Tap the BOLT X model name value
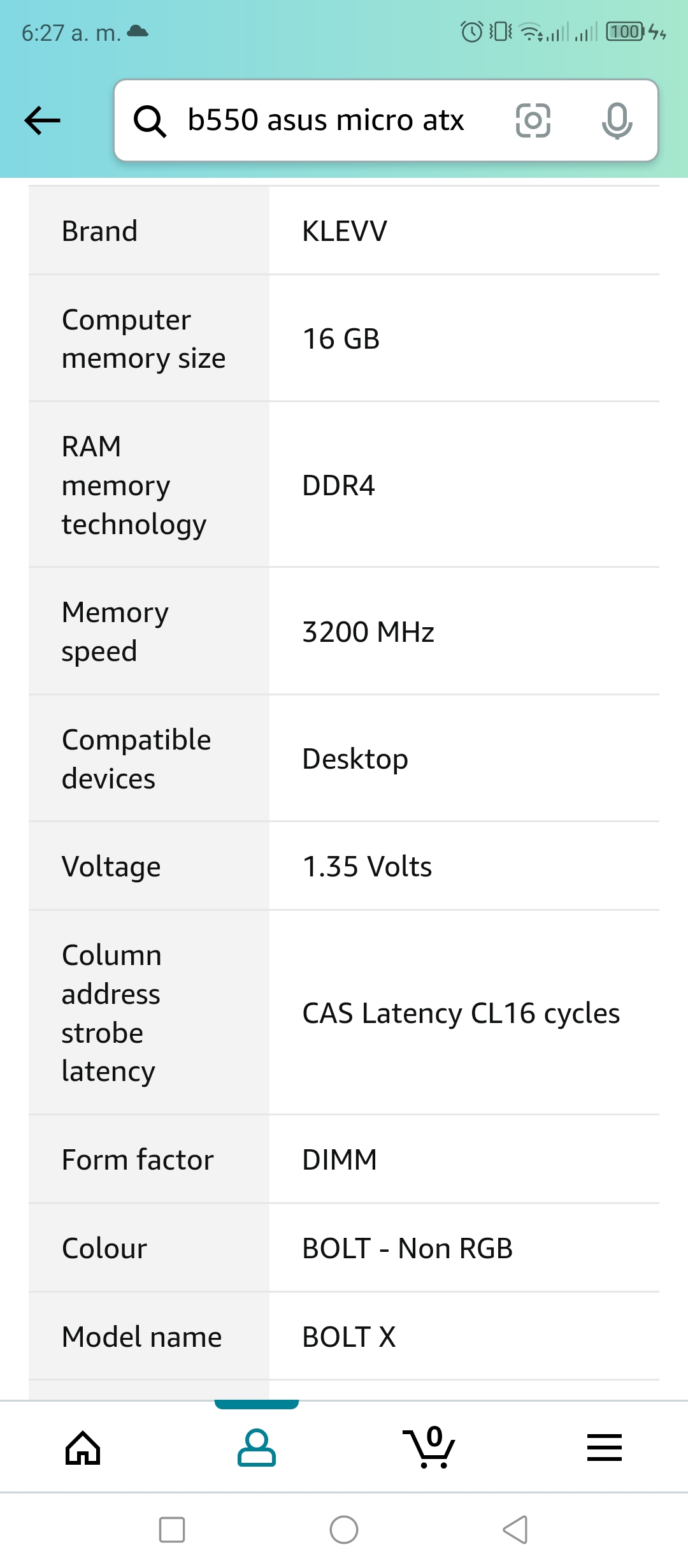 349,1337
